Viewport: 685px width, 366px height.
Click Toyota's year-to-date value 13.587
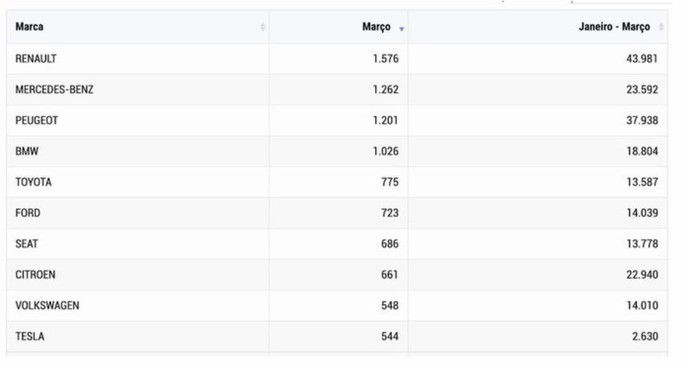point(642,182)
